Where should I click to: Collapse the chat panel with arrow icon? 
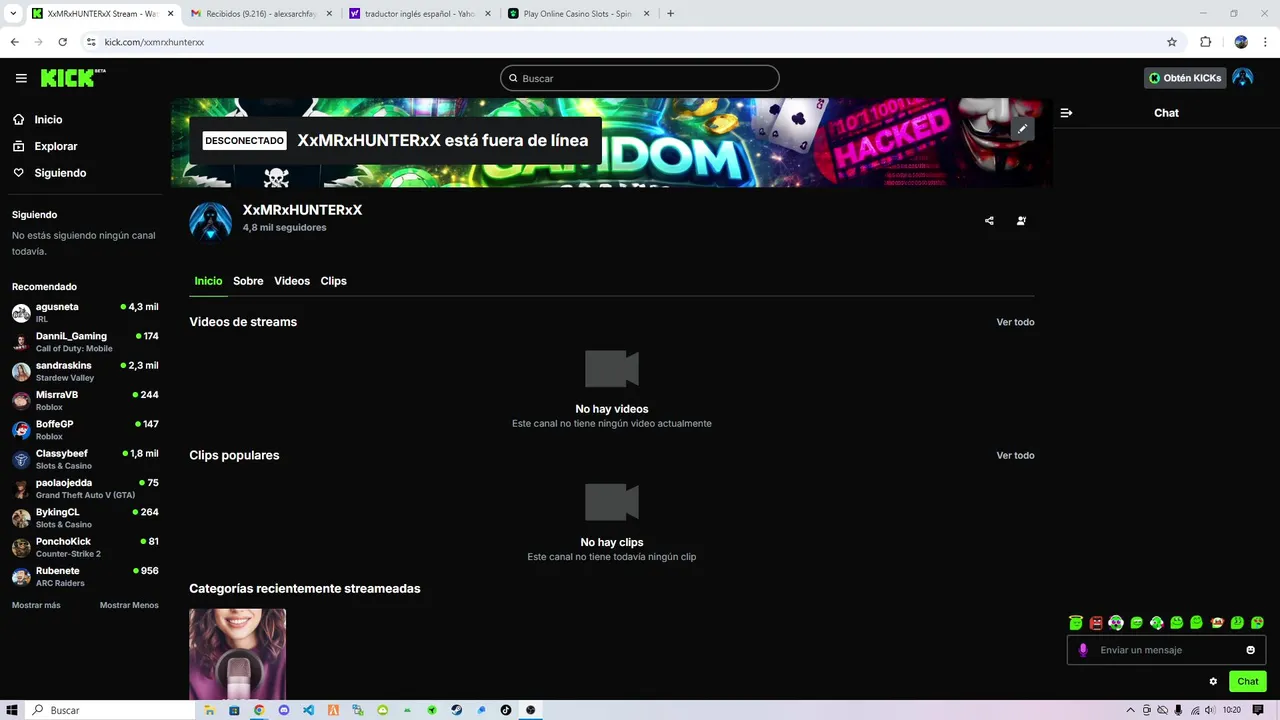1066,113
